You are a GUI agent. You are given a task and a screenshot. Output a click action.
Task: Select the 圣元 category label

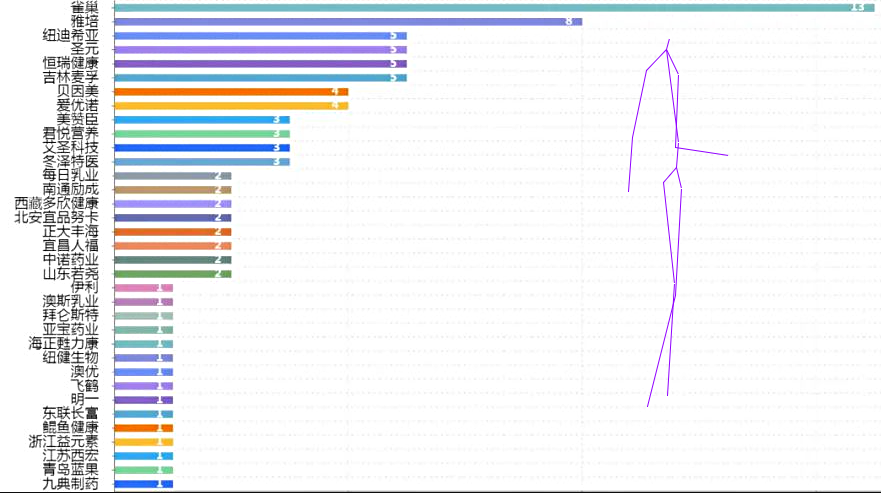coord(84,49)
